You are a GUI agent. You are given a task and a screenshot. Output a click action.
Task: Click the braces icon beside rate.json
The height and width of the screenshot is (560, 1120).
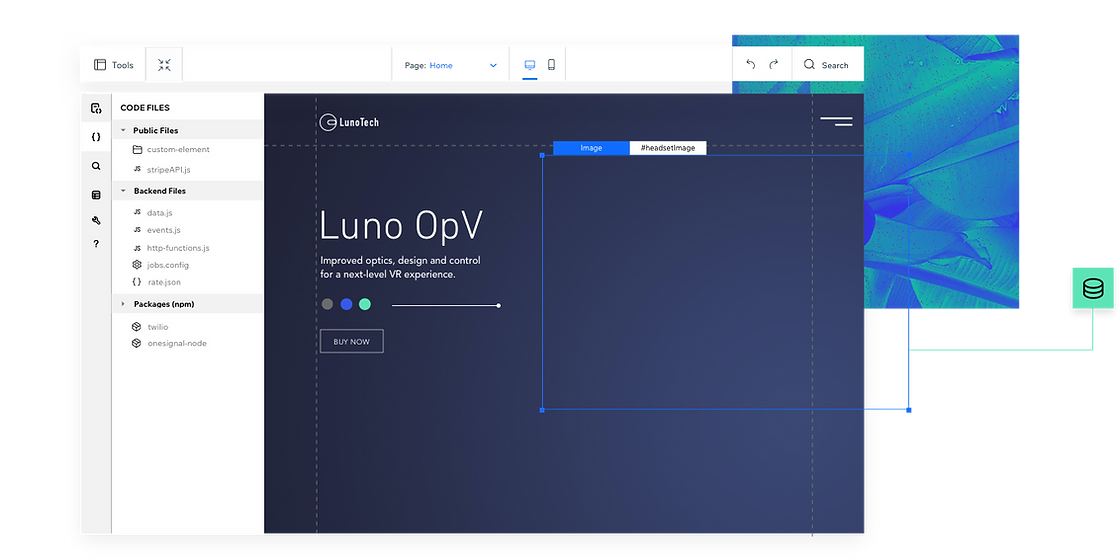point(137,282)
